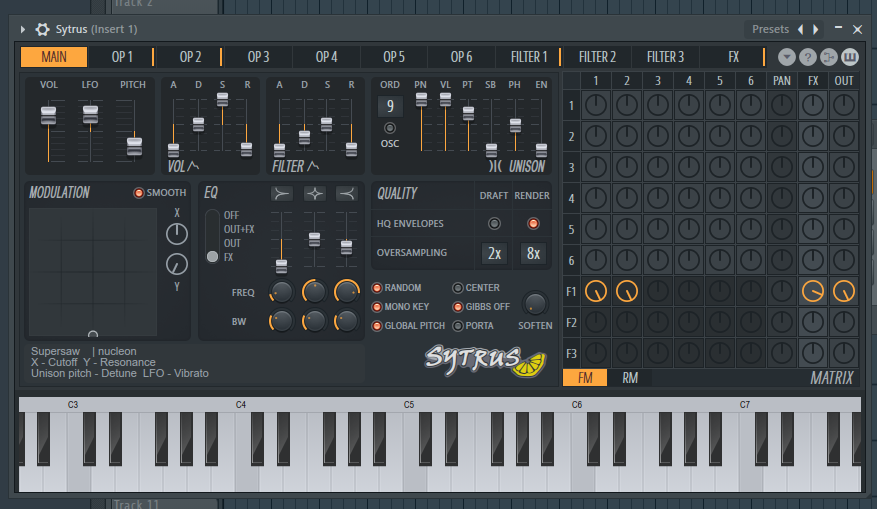The width and height of the screenshot is (877, 509).
Task: Toggle the OSC unison button
Action: click(x=390, y=128)
